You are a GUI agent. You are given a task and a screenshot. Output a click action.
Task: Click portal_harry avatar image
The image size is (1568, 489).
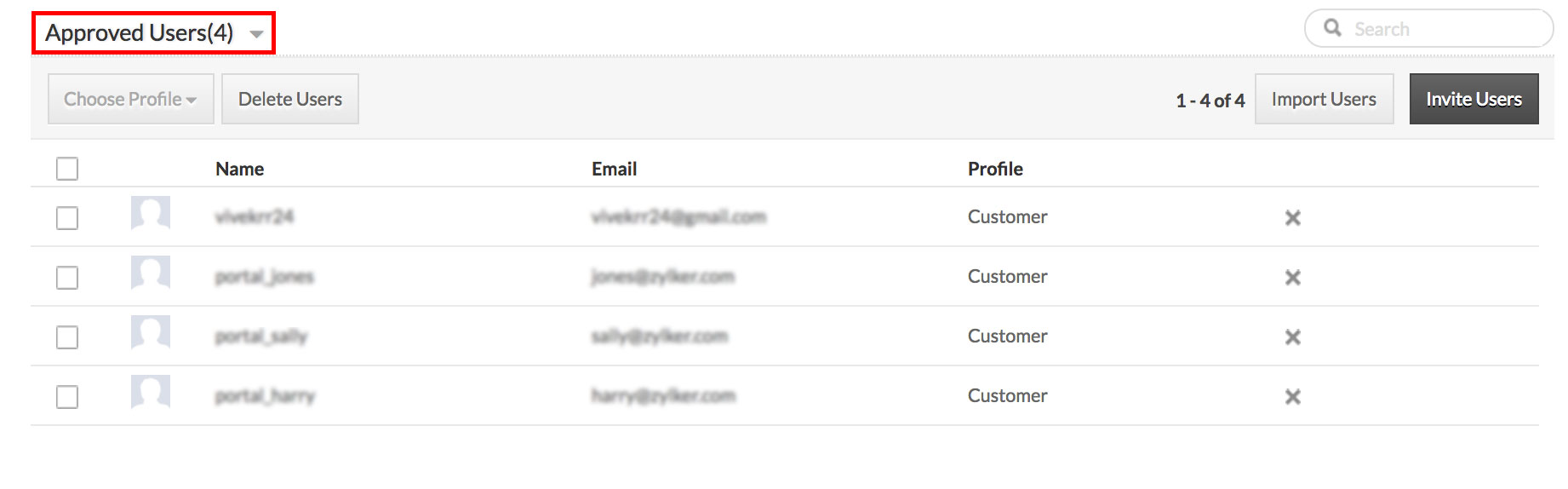(151, 392)
